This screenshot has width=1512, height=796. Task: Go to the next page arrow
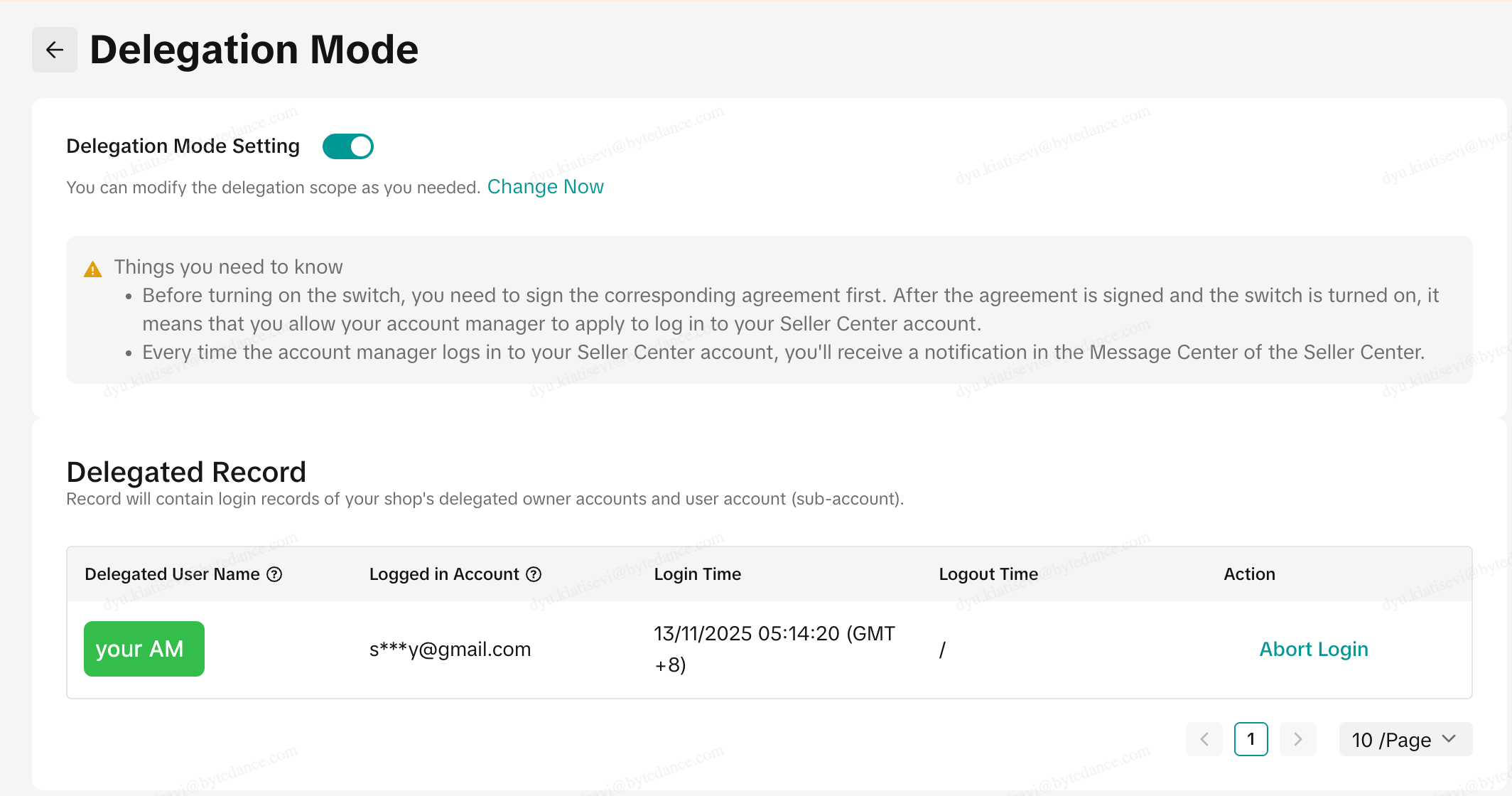(1298, 739)
